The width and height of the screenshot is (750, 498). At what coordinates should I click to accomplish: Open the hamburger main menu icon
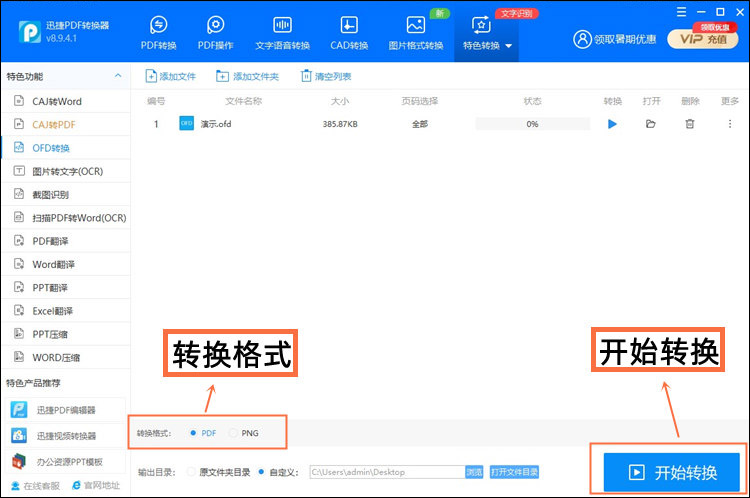pos(682,12)
